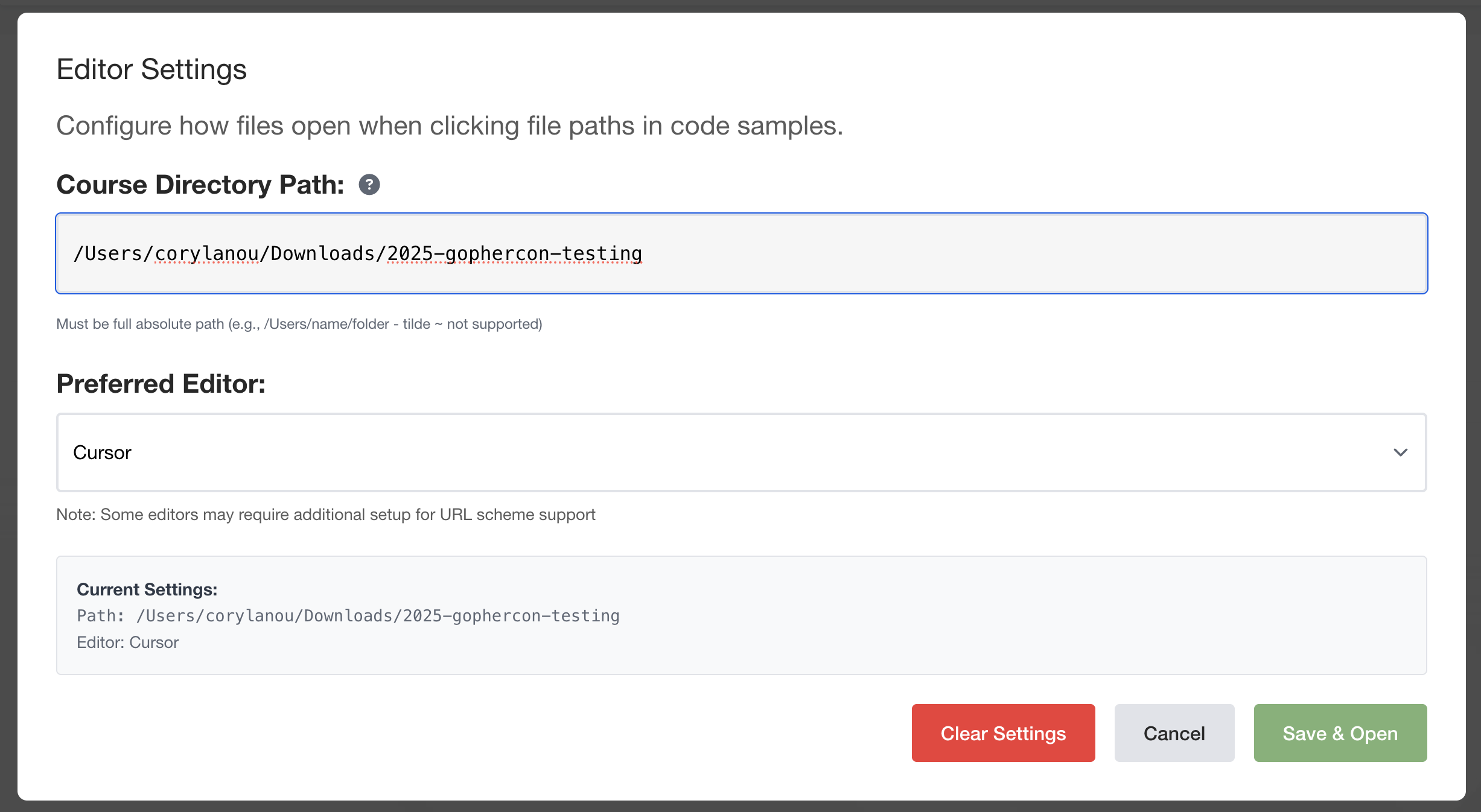Click the Editor: Cursor line in Current Settings

coord(127,642)
